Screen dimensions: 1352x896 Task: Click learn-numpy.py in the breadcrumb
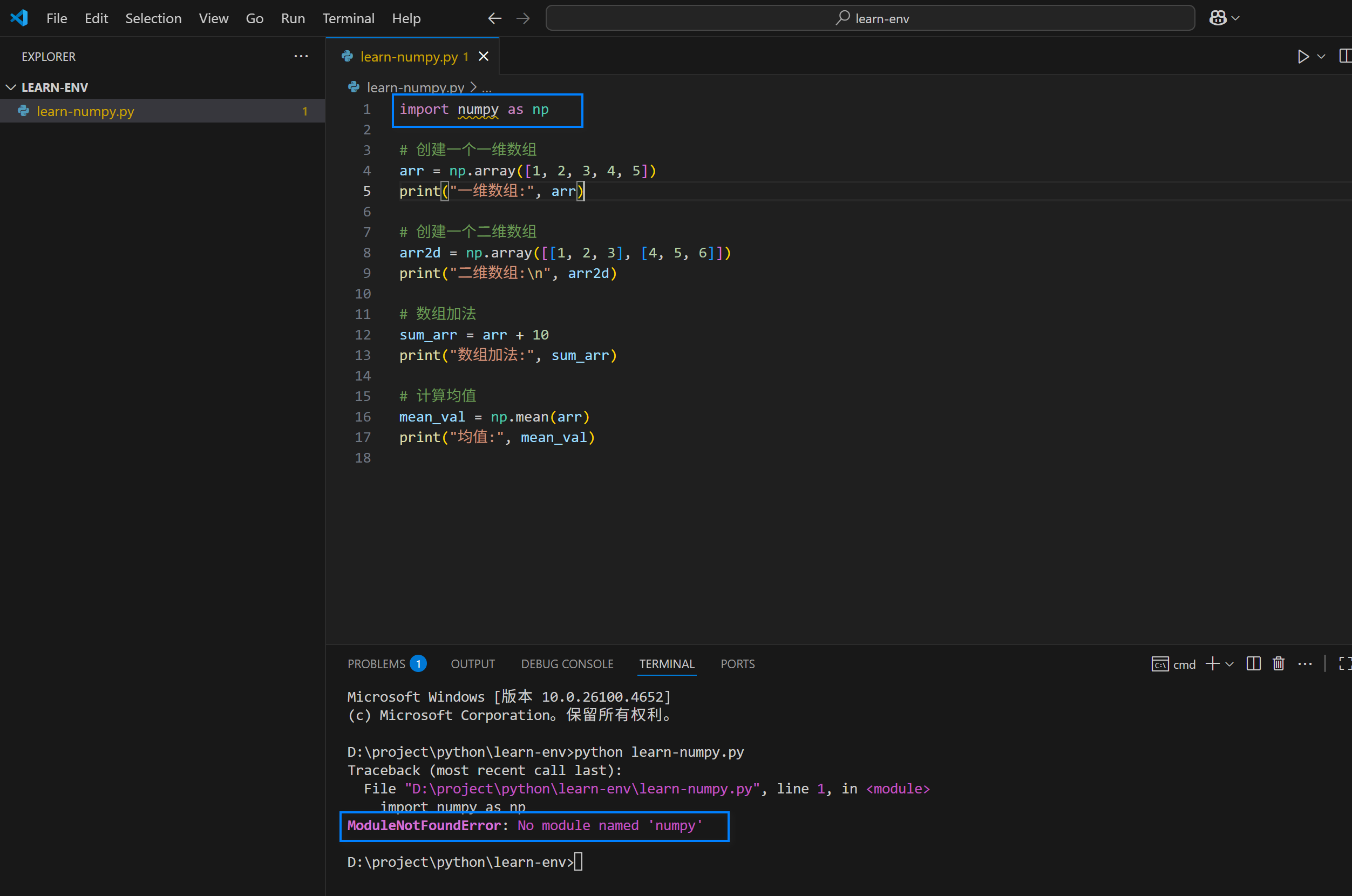pos(416,87)
